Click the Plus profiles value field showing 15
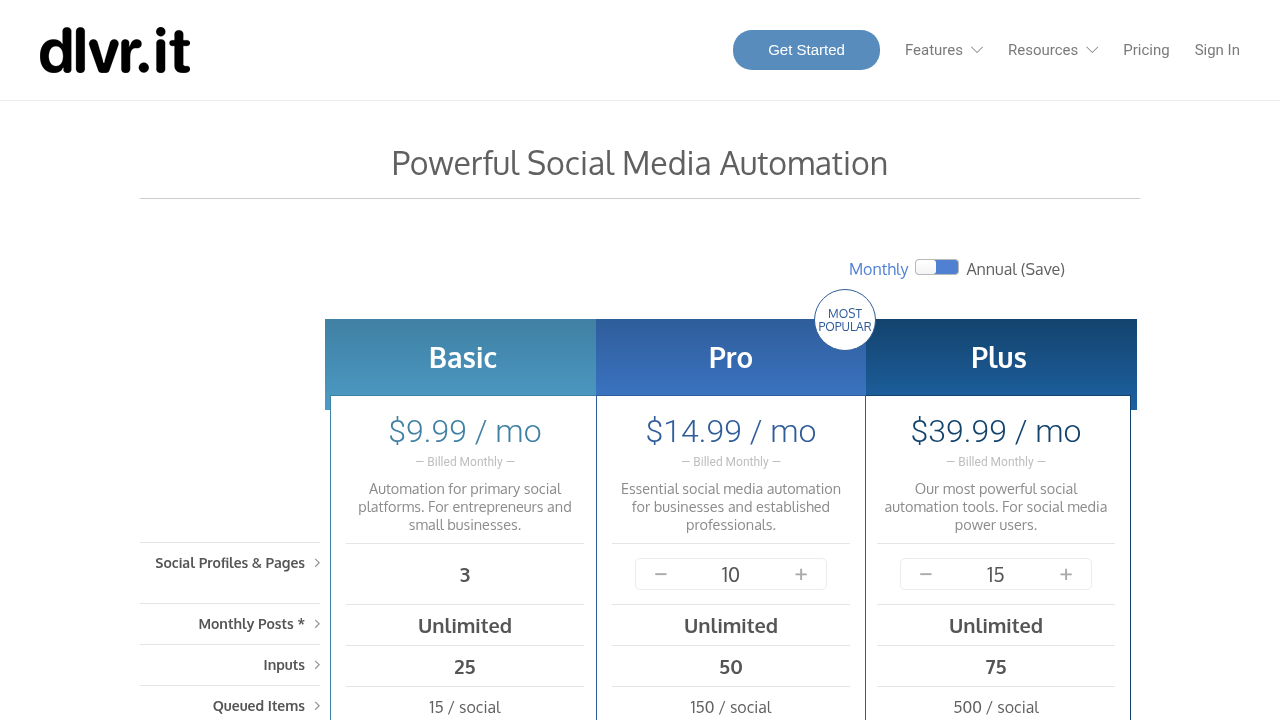The width and height of the screenshot is (1280, 720). [x=996, y=574]
